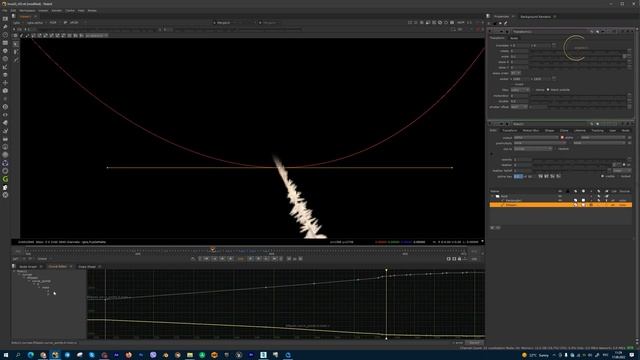Open the Filter nodes toolbar menu
This screenshot has width=640, height=360.
5,59
